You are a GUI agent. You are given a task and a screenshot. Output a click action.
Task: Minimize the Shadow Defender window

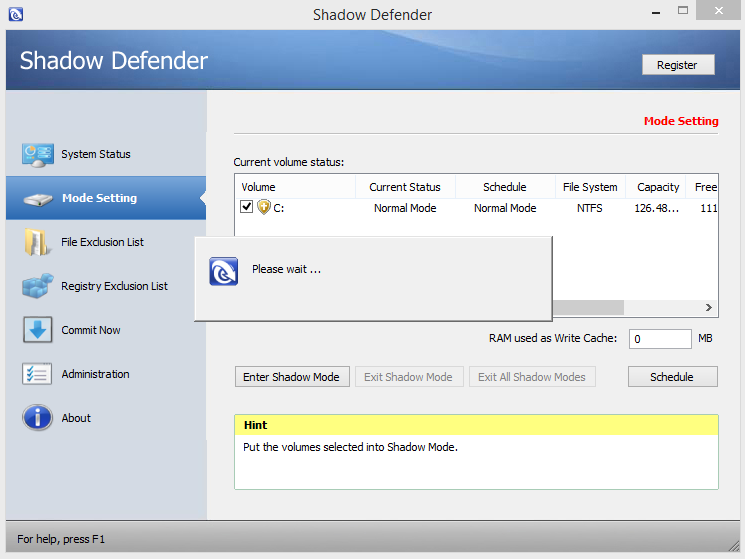[x=656, y=12]
